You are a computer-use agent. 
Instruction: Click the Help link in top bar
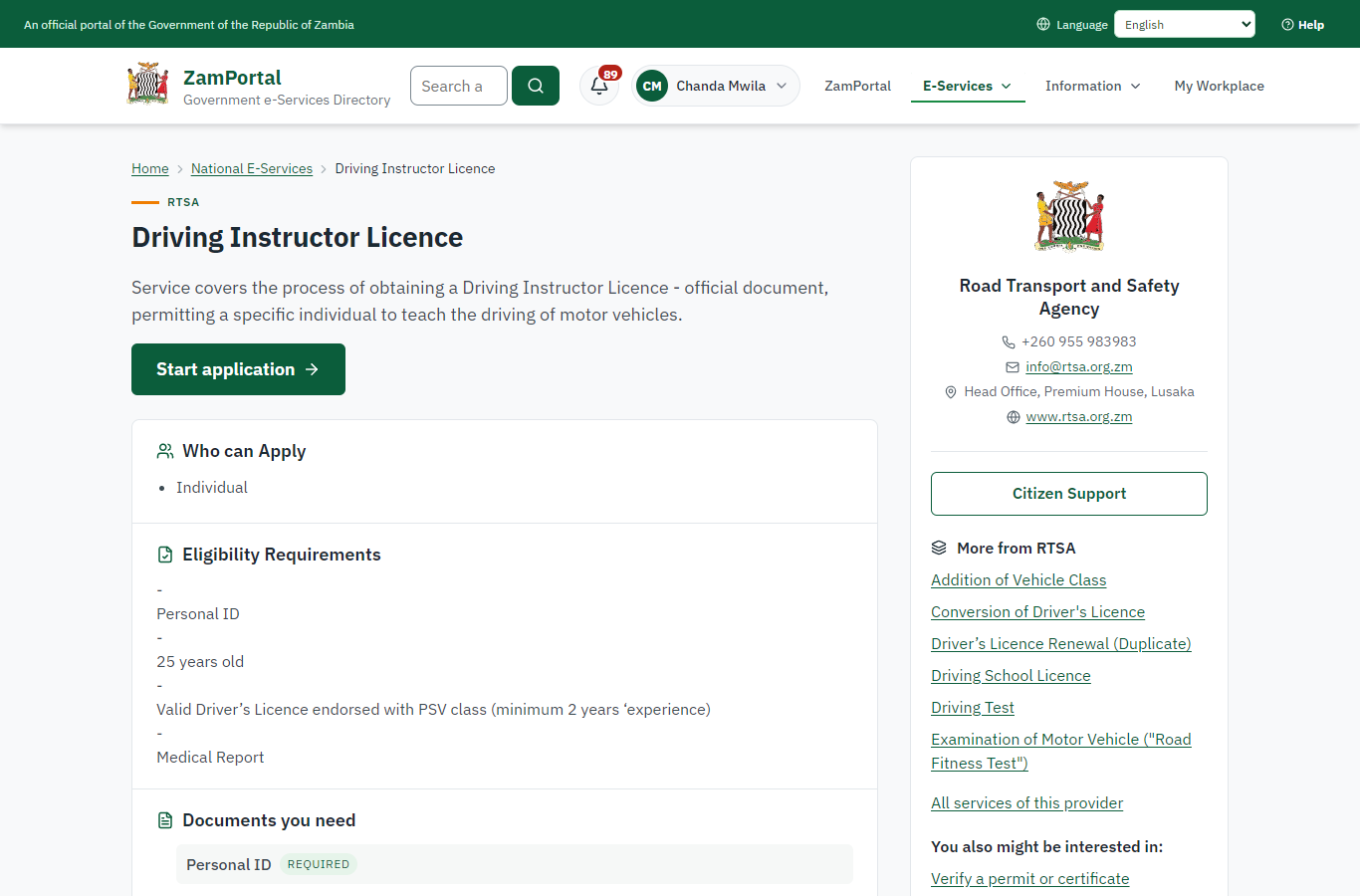point(1303,25)
